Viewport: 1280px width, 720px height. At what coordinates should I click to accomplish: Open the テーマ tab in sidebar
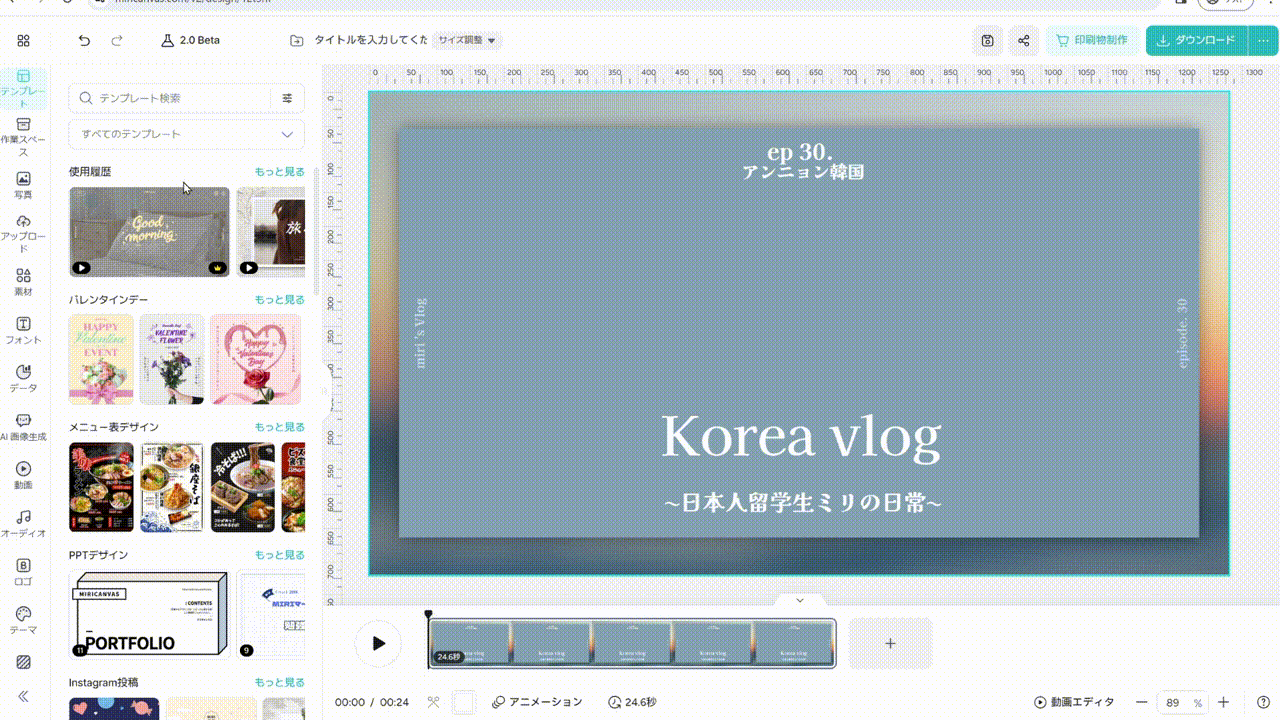[x=23, y=620]
